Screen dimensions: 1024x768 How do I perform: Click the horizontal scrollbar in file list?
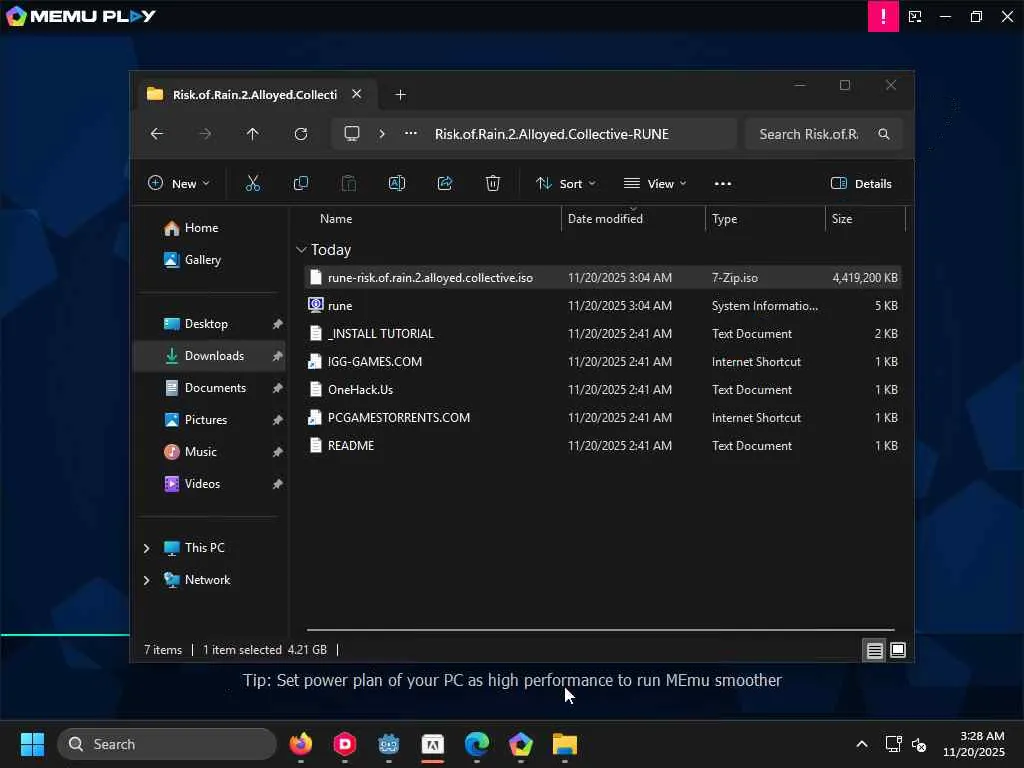(600, 630)
